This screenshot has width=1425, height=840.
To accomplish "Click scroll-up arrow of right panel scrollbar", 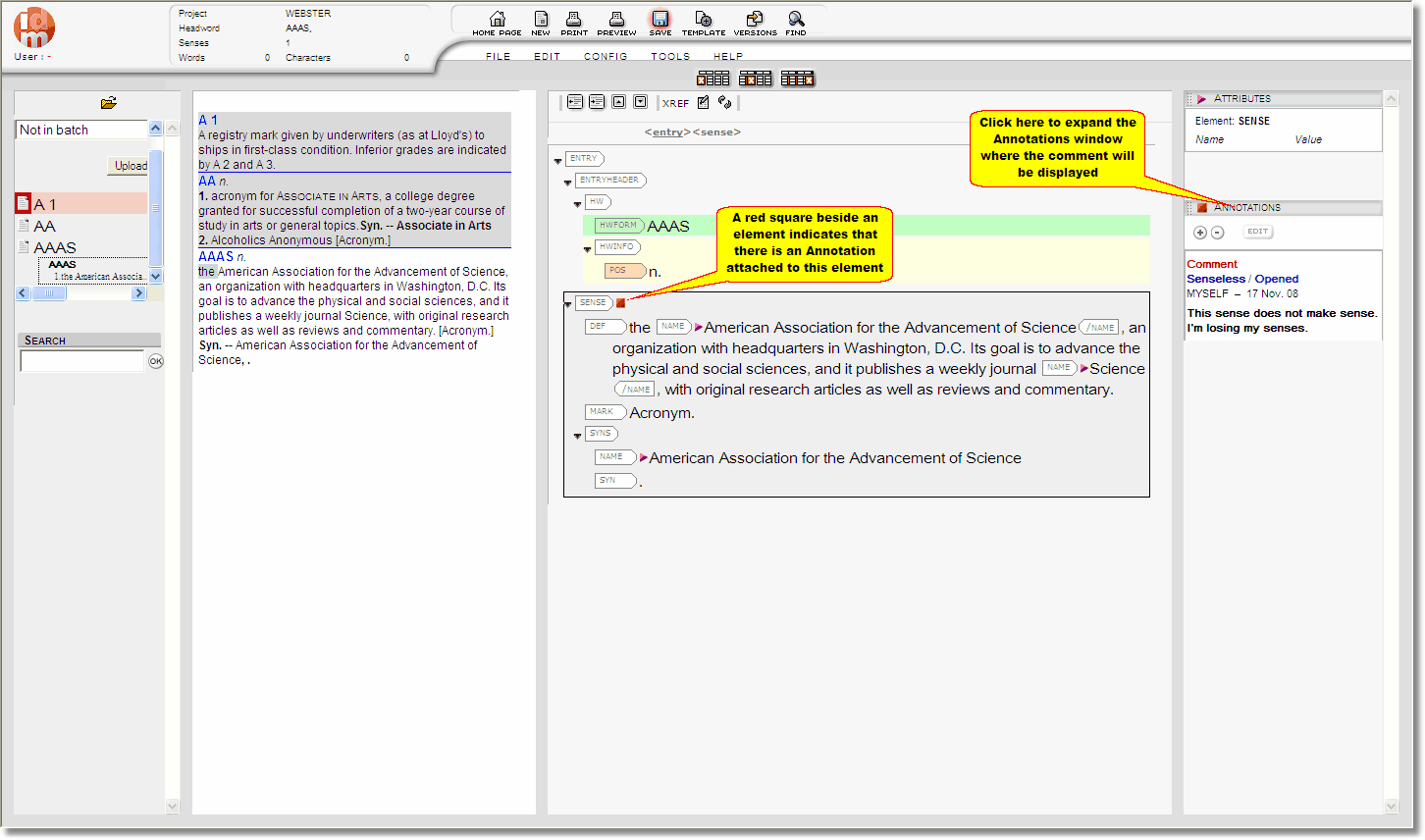I will 1392,98.
